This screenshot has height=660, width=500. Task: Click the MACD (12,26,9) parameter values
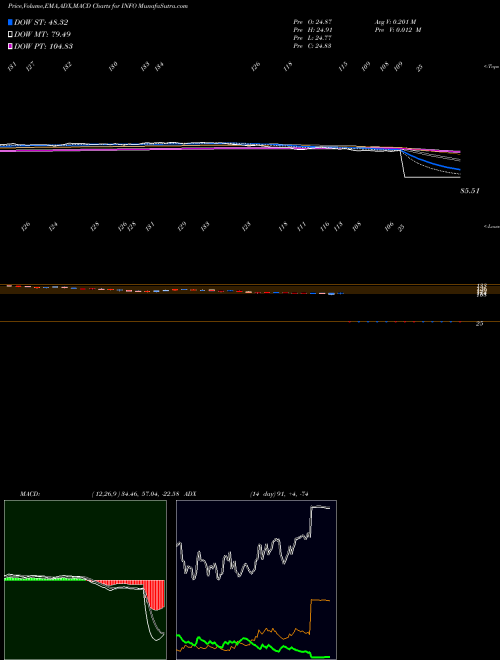coord(136,494)
